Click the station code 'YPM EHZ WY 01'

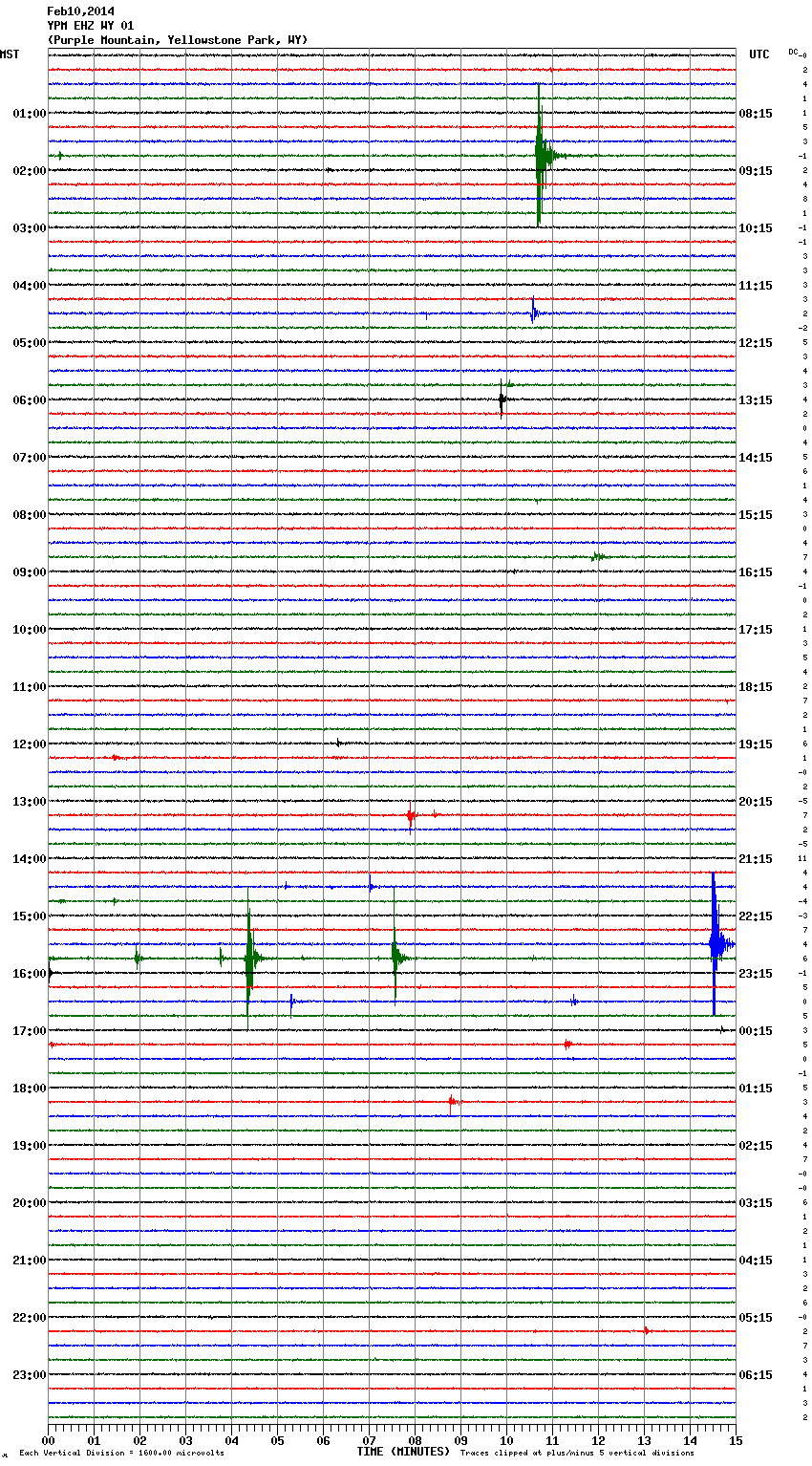click(91, 26)
